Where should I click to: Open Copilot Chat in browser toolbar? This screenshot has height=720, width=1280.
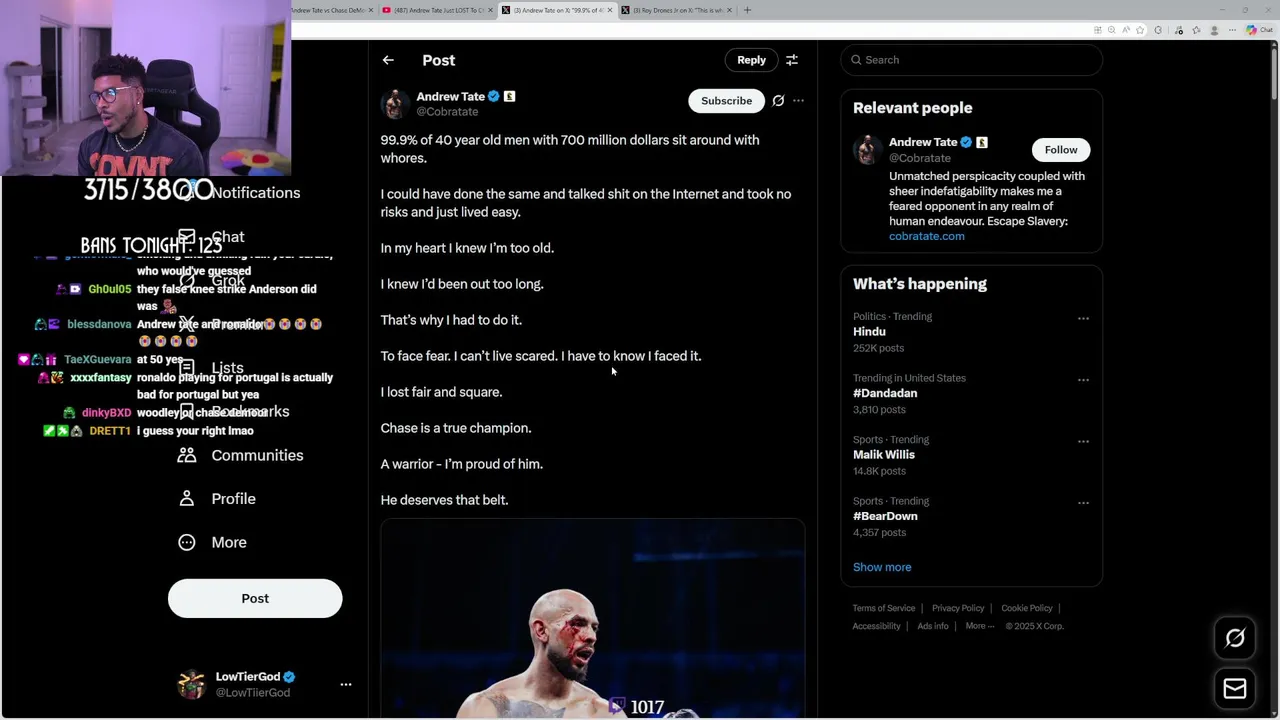click(x=1259, y=30)
